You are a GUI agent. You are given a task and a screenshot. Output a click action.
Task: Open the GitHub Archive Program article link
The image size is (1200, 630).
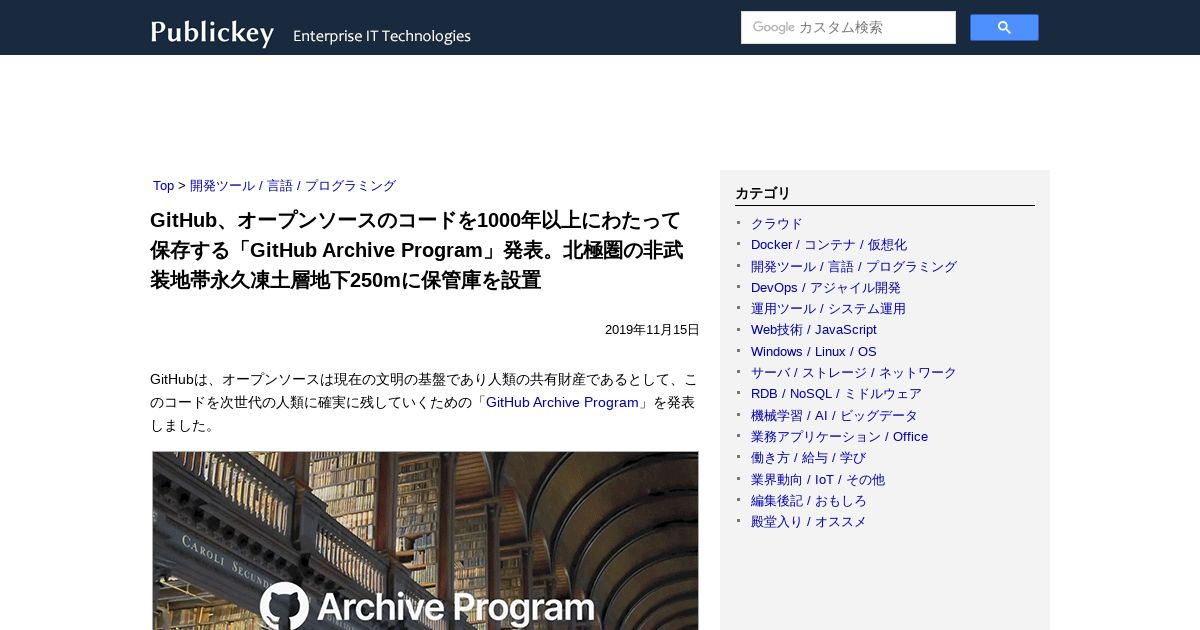point(562,402)
